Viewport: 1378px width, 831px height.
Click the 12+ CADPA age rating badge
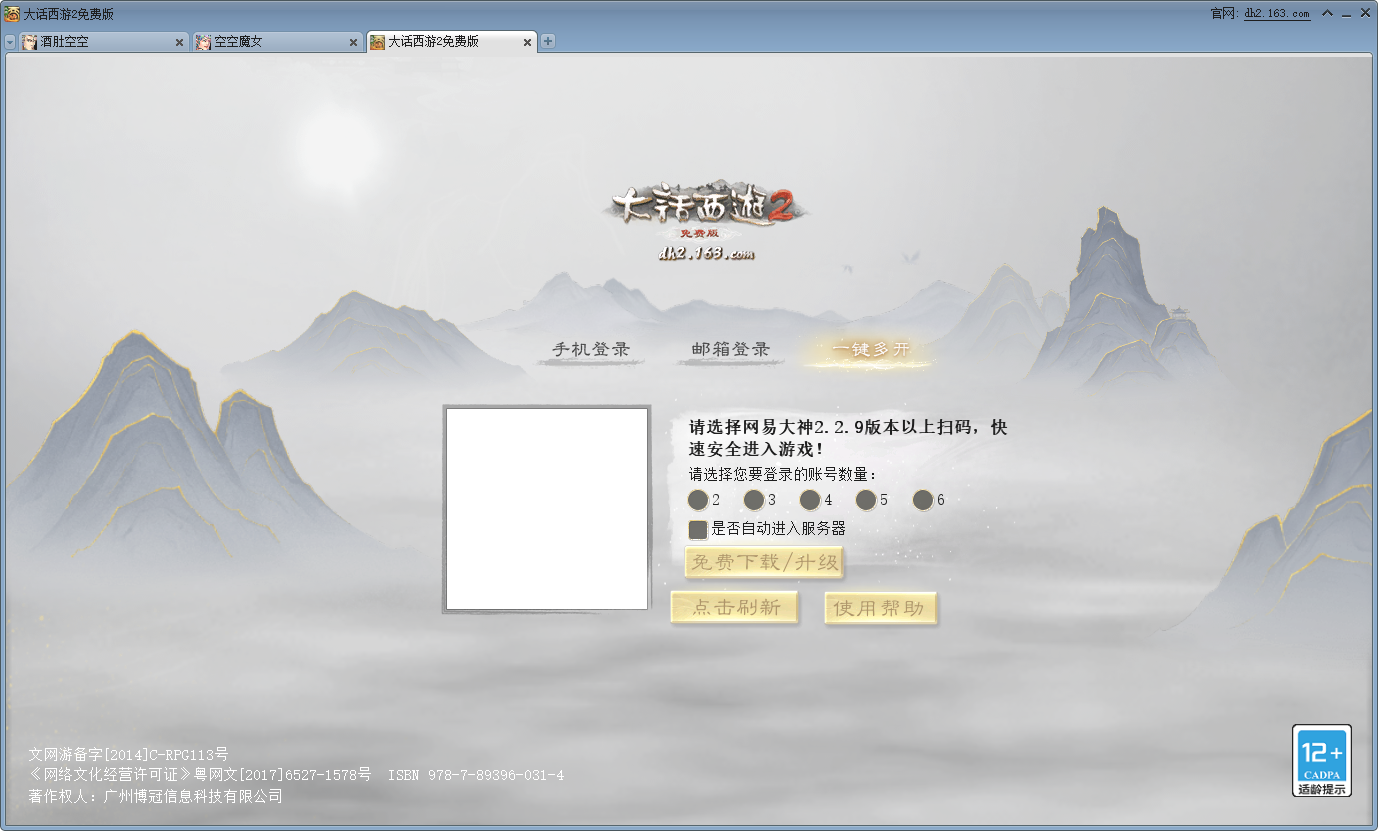click(x=1322, y=761)
